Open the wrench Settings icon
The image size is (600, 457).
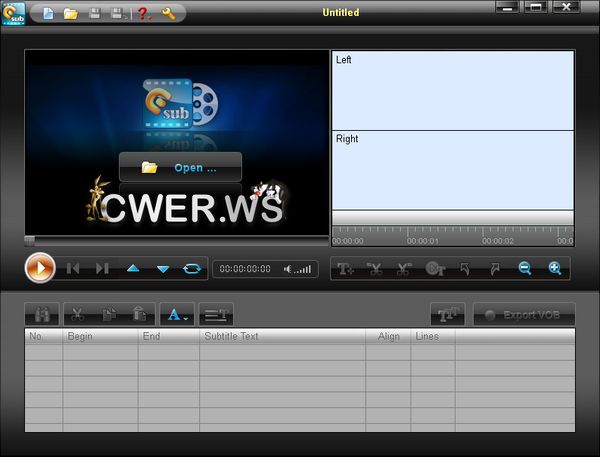tap(168, 13)
